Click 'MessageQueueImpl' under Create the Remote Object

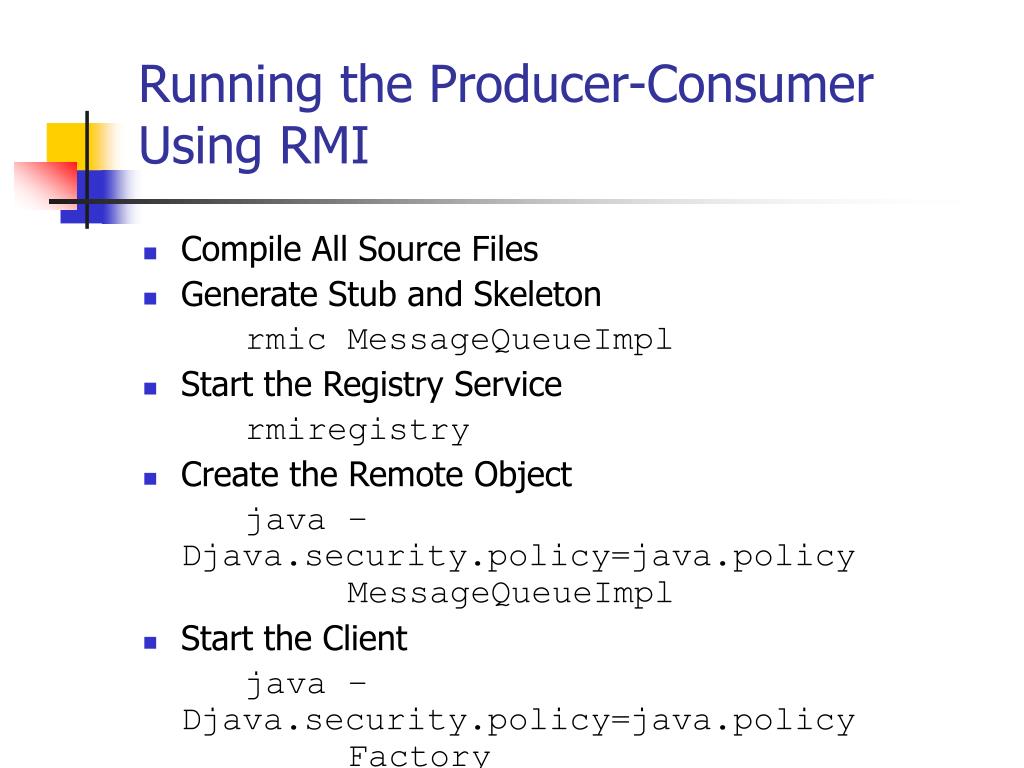(509, 594)
